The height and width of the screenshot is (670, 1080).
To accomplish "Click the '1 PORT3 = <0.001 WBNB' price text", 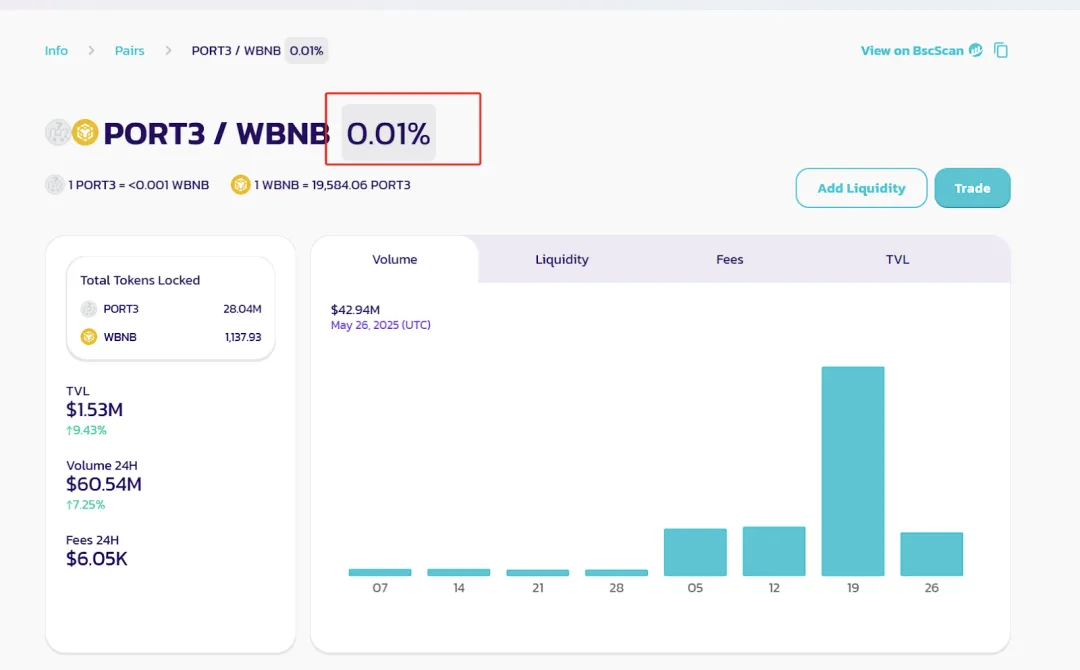I will point(138,185).
